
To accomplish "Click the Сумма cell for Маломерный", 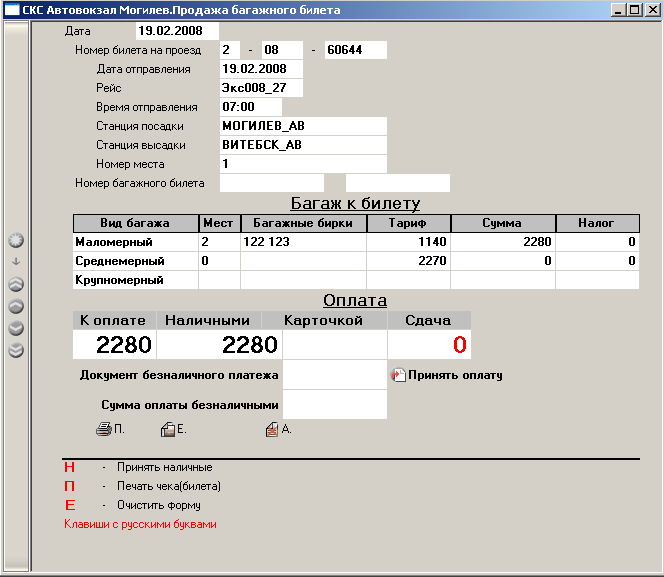I will 503,242.
